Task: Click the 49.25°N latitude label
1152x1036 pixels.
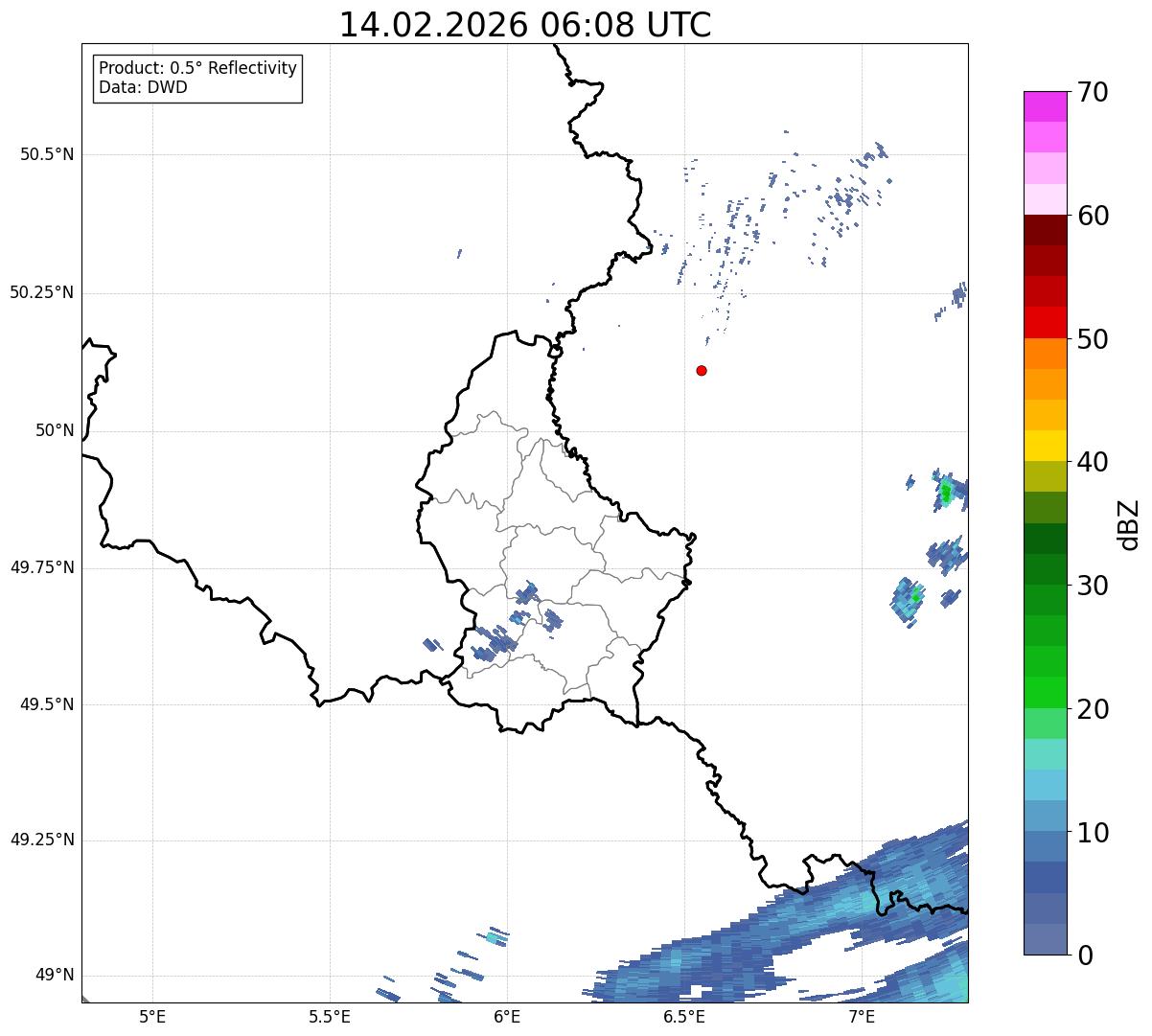Action: 41,840
